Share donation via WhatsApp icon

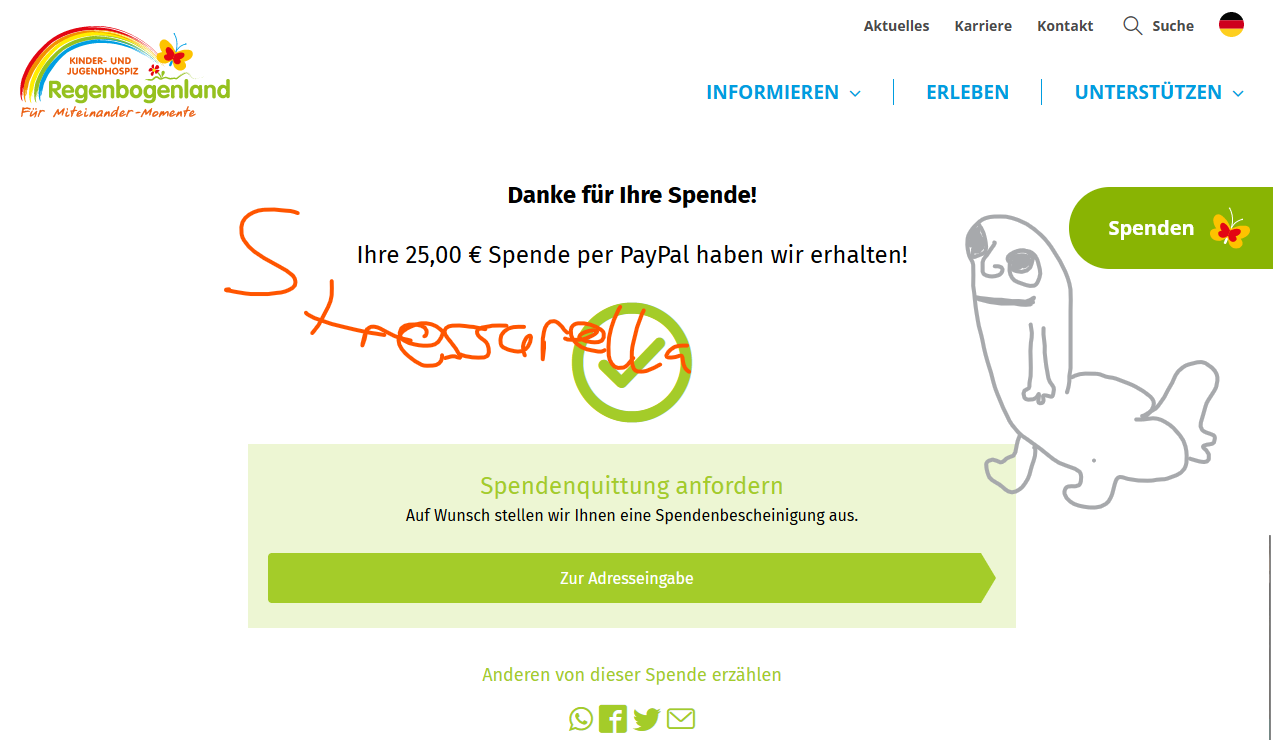[x=581, y=719]
